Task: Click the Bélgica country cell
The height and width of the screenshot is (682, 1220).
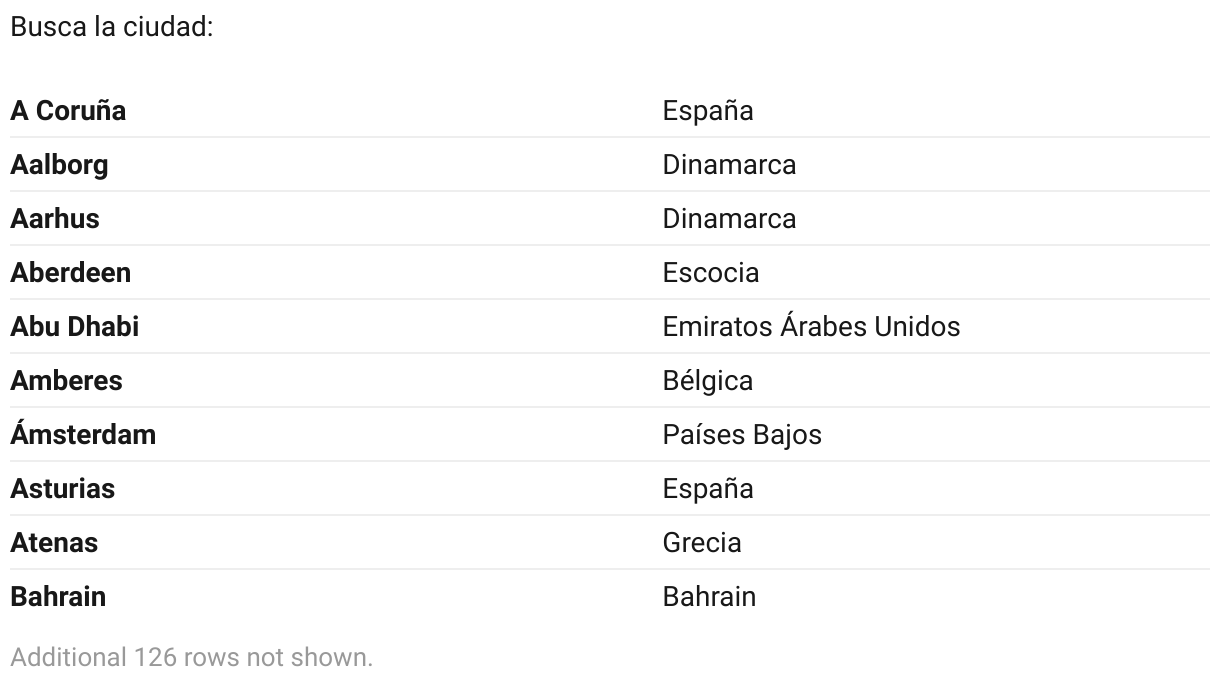Action: pyautogui.click(x=707, y=380)
